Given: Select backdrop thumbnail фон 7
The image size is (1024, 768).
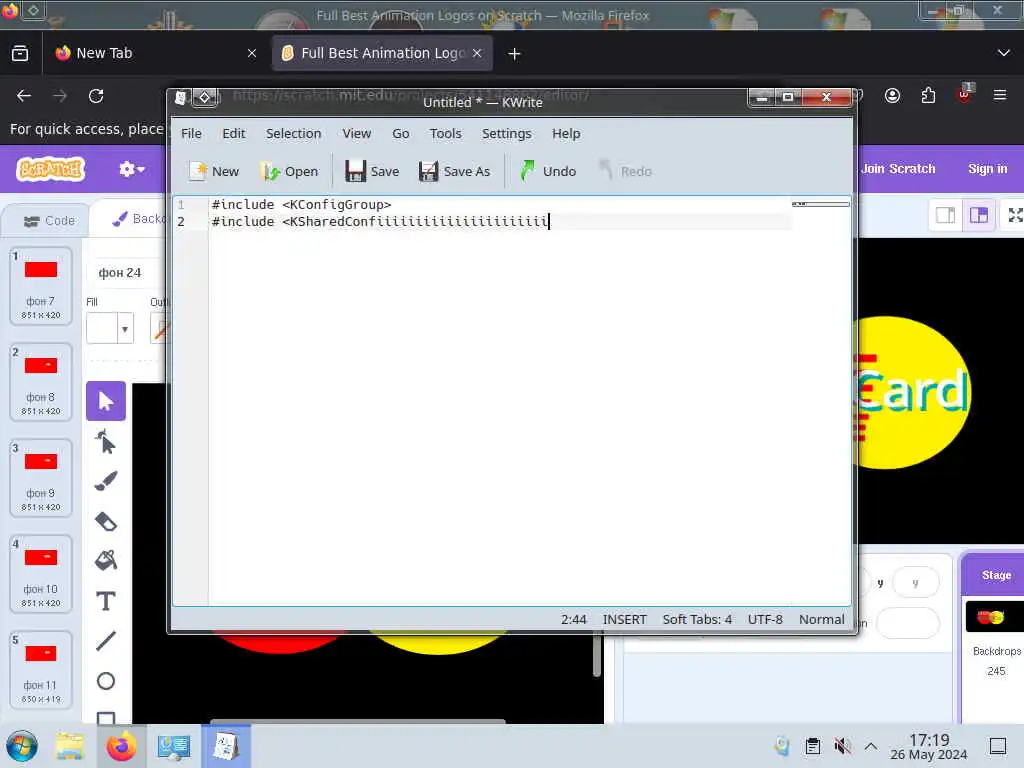Looking at the screenshot, I should tap(40, 285).
